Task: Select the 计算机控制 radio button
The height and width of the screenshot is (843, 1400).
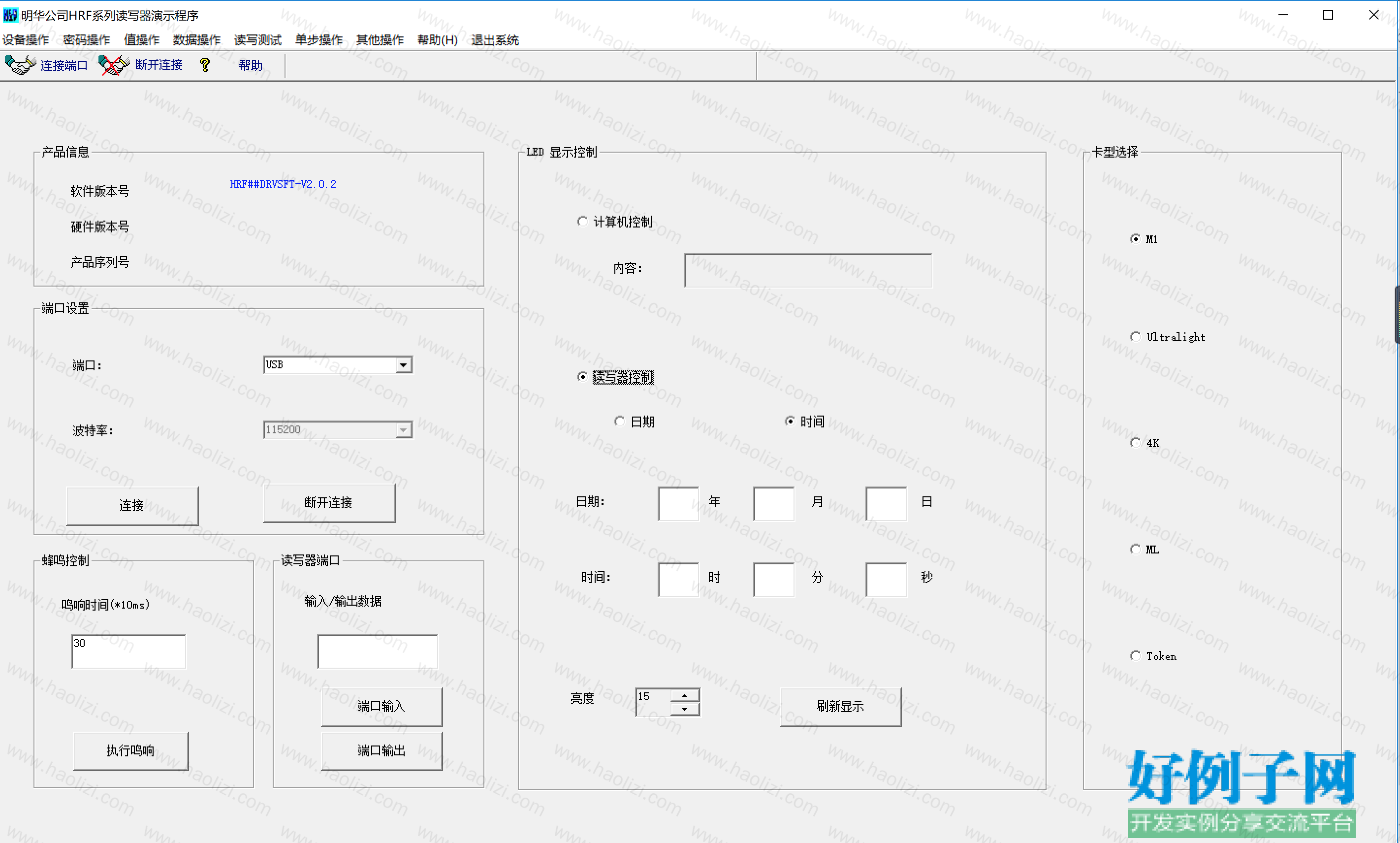Action: coord(582,221)
